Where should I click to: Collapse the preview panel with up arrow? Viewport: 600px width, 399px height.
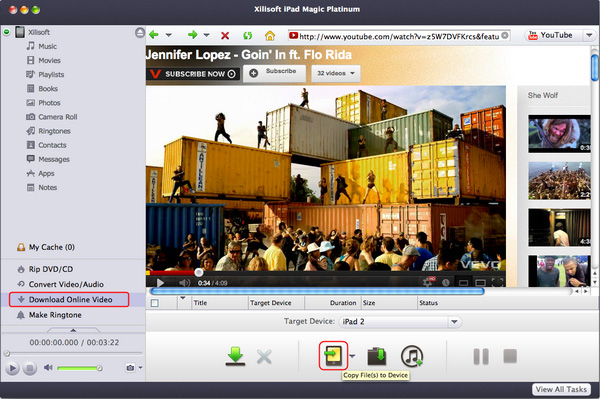pos(73,330)
